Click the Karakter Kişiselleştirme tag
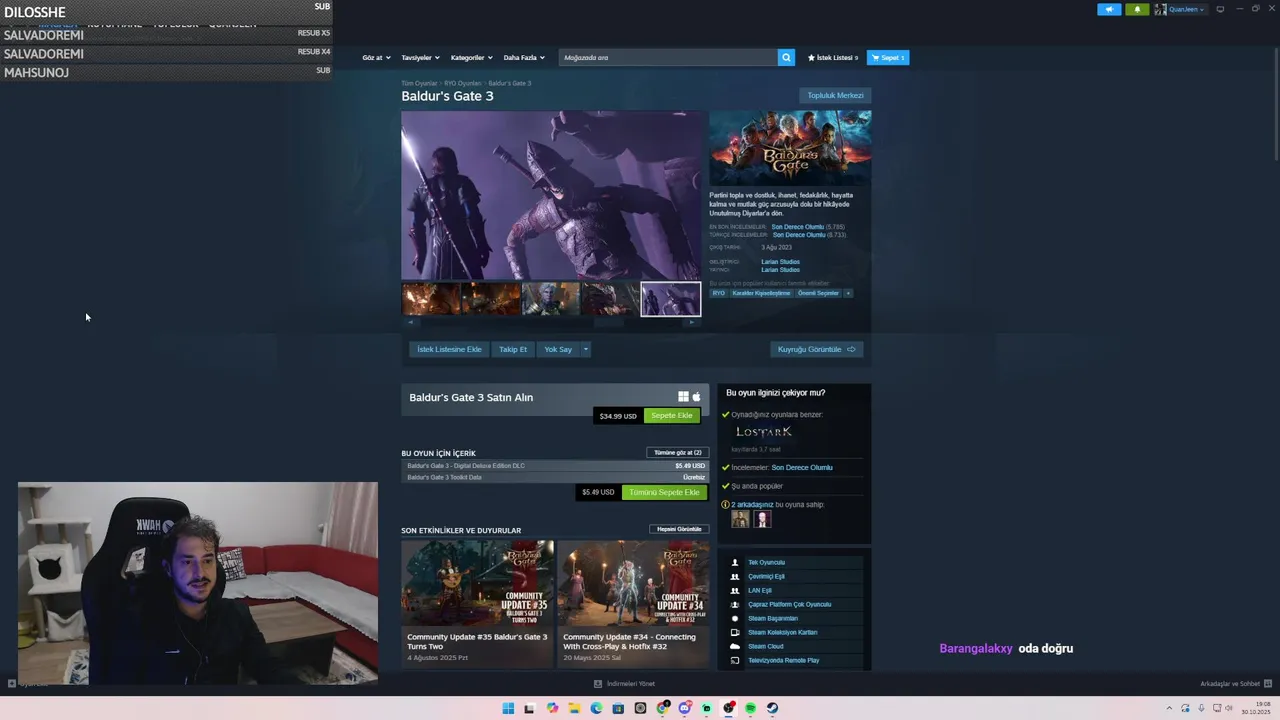This screenshot has width=1280, height=720. point(761,293)
